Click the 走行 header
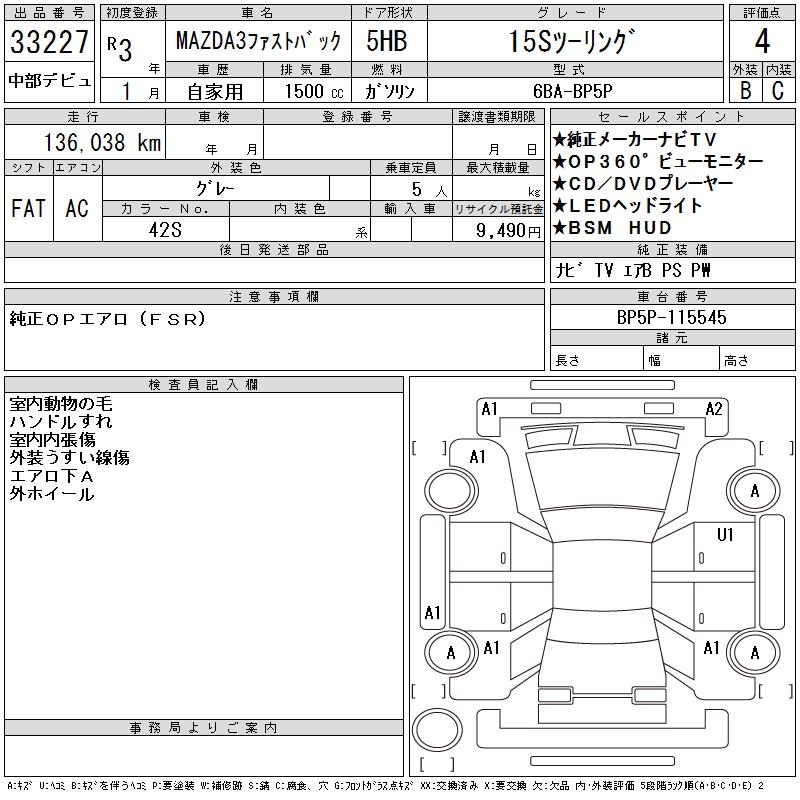The height and width of the screenshot is (800, 800). (x=85, y=117)
